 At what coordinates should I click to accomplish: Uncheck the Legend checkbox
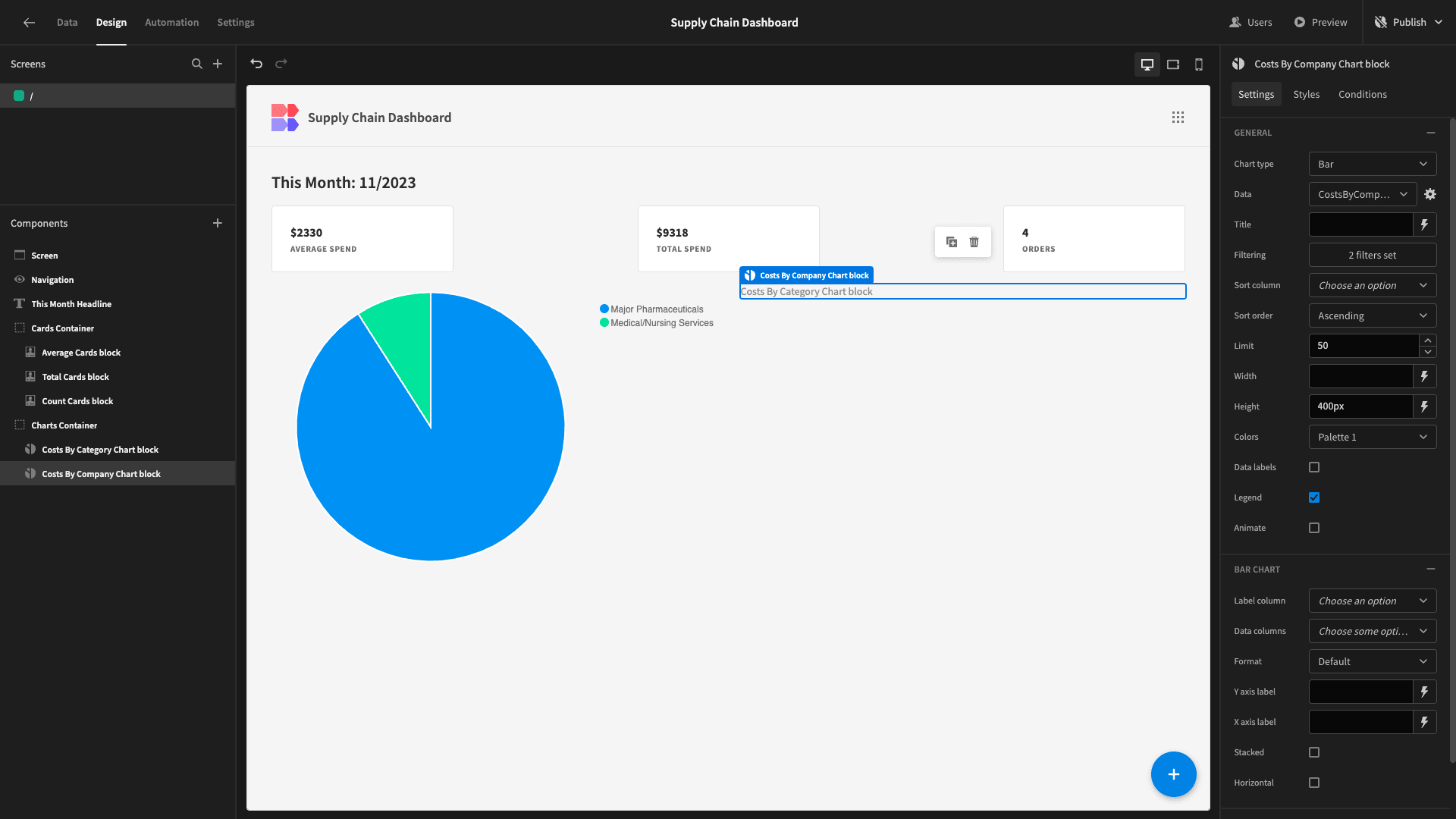(x=1314, y=497)
